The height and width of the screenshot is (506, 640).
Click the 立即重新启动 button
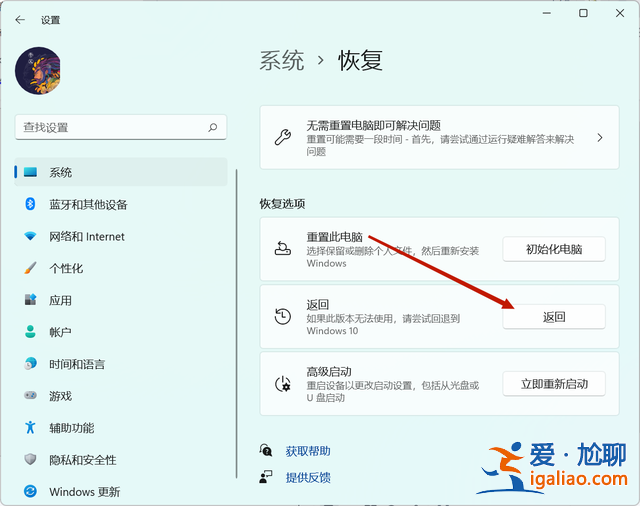click(554, 384)
